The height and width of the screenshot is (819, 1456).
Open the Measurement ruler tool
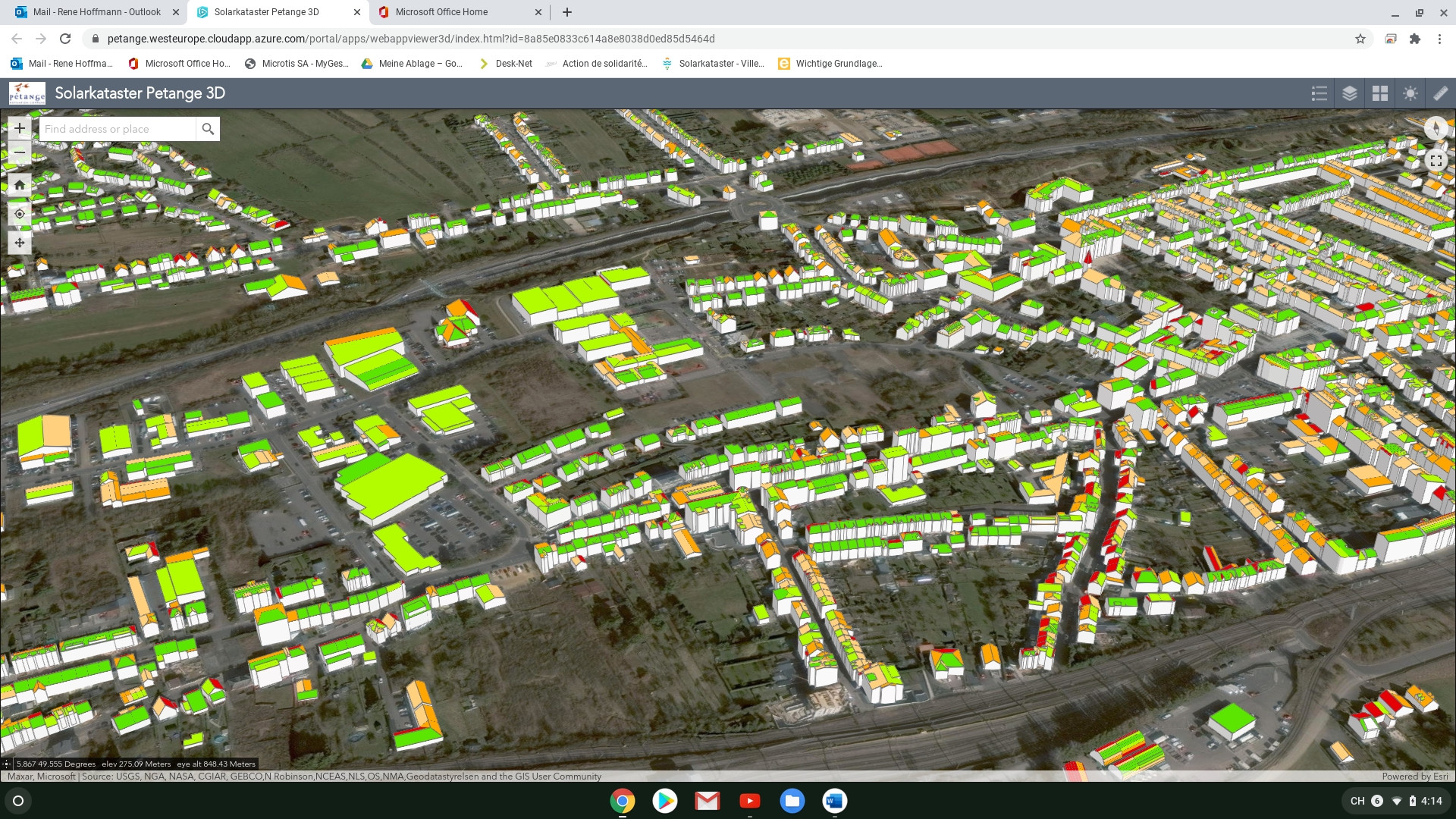[x=1440, y=93]
